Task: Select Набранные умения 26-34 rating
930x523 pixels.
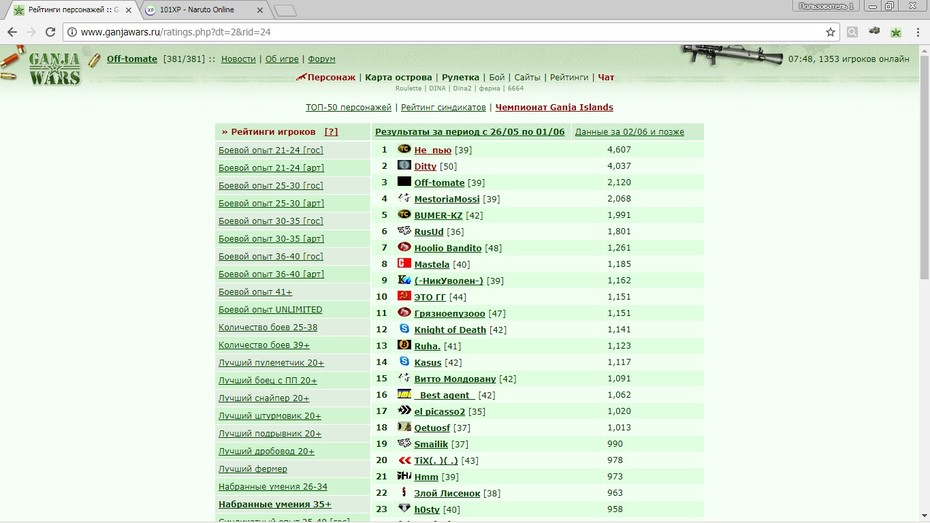Action: point(273,486)
